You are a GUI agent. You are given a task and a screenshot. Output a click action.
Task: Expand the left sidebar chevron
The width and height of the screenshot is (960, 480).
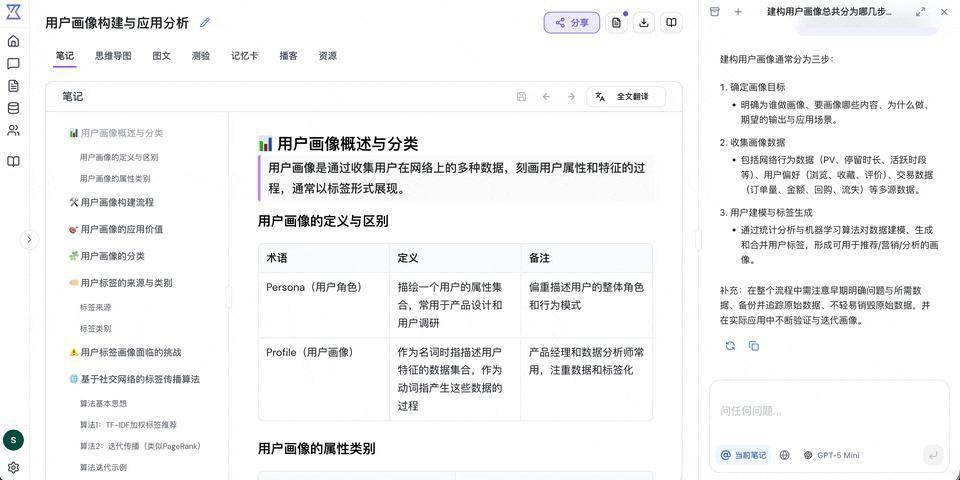[29, 239]
